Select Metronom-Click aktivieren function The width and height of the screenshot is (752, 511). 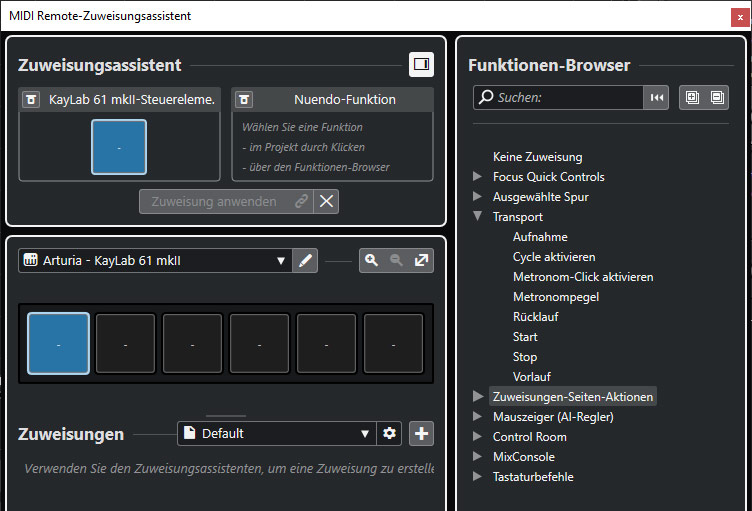pyautogui.click(x=582, y=277)
